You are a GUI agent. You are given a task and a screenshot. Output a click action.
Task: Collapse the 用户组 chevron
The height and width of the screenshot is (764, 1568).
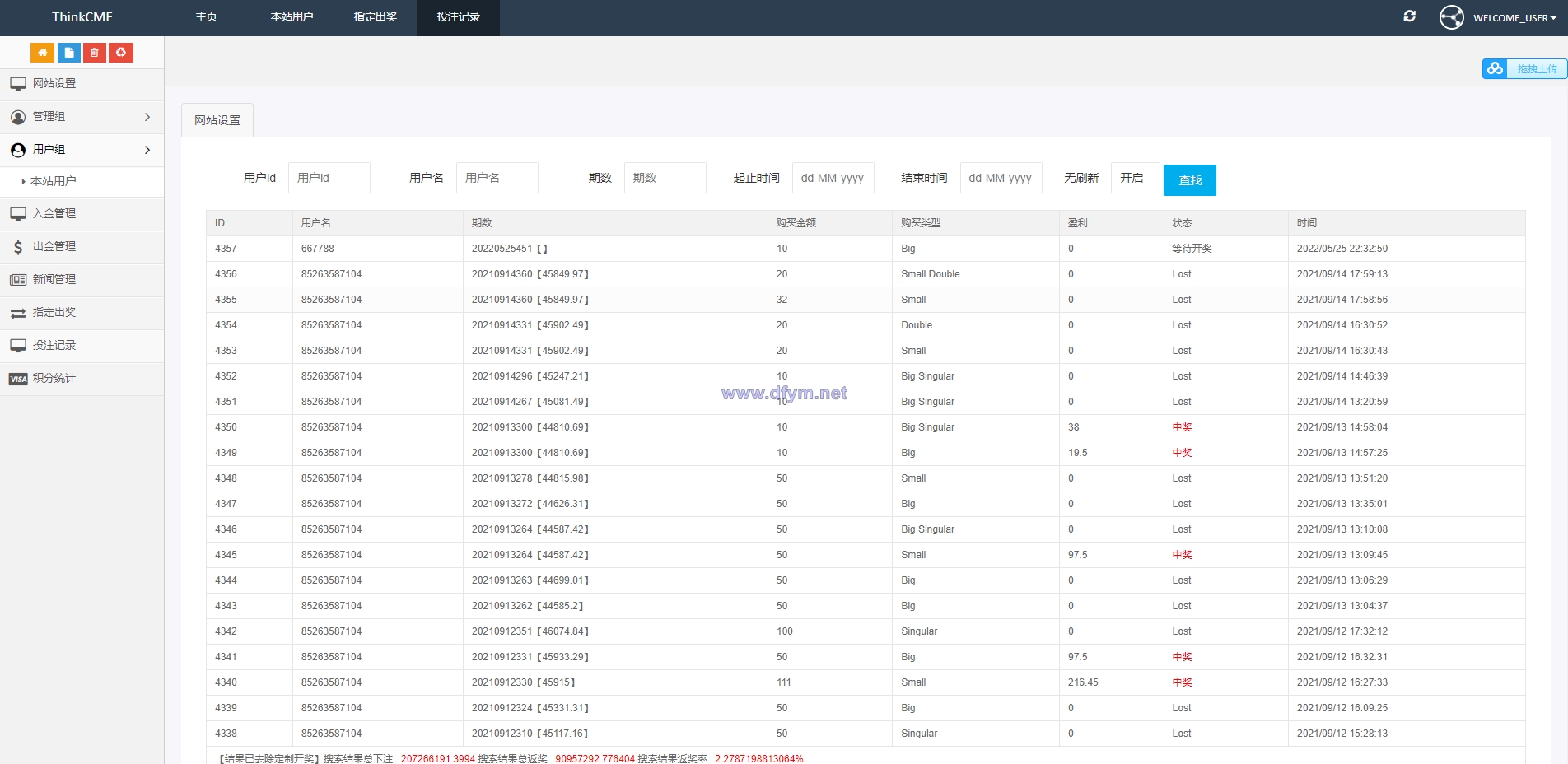147,150
